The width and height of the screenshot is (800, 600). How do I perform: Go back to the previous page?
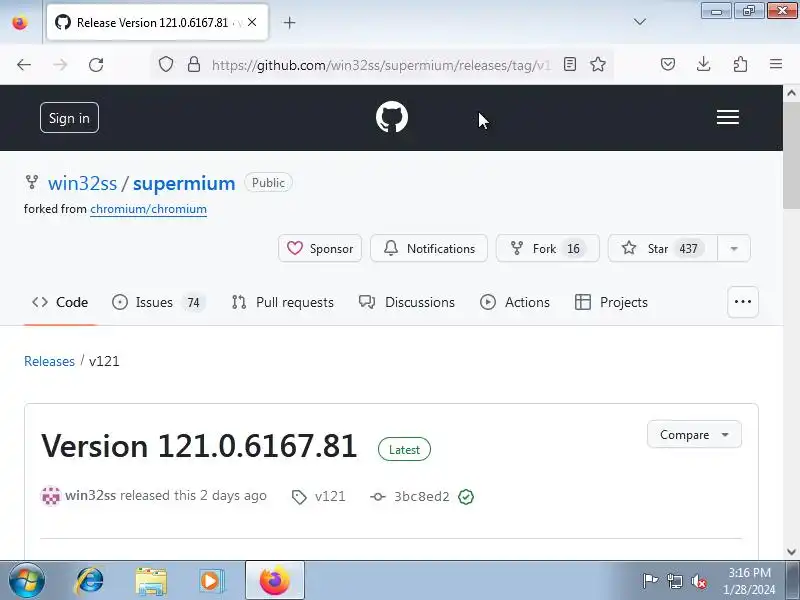tap(24, 65)
